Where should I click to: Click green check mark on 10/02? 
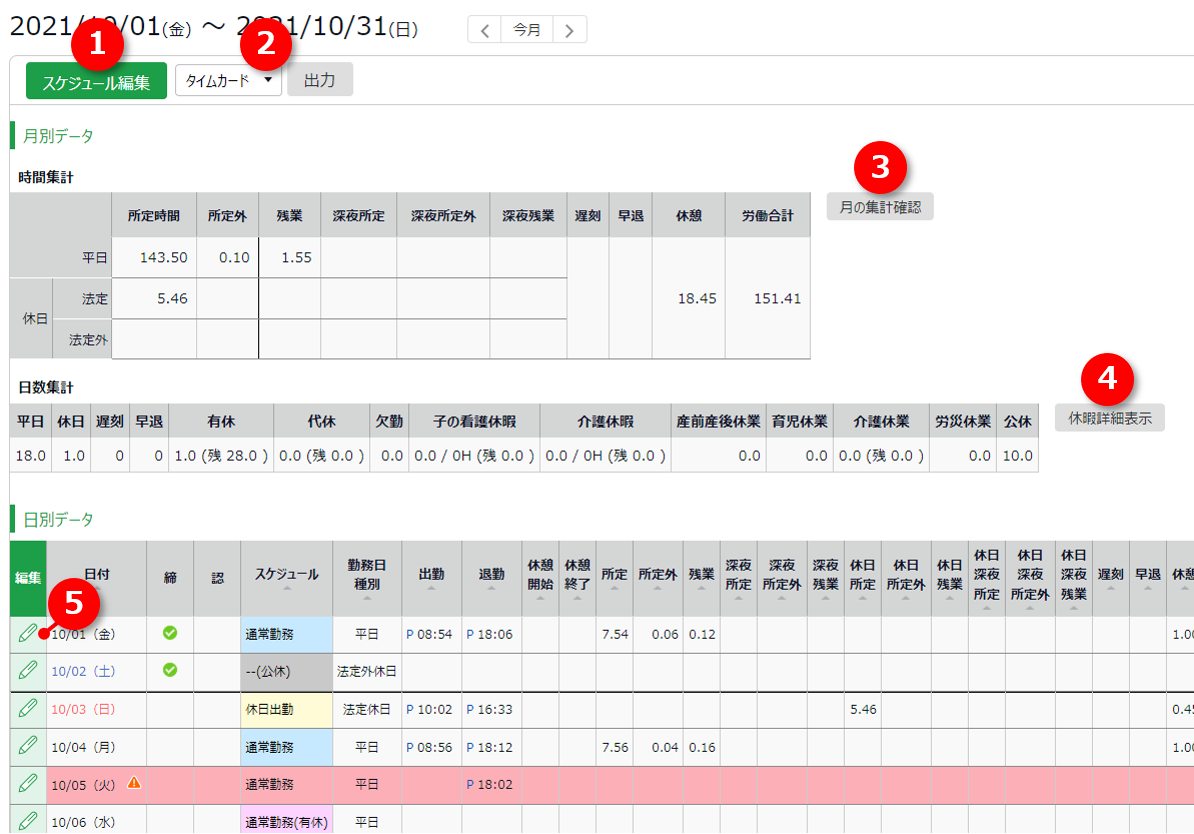(x=170, y=670)
